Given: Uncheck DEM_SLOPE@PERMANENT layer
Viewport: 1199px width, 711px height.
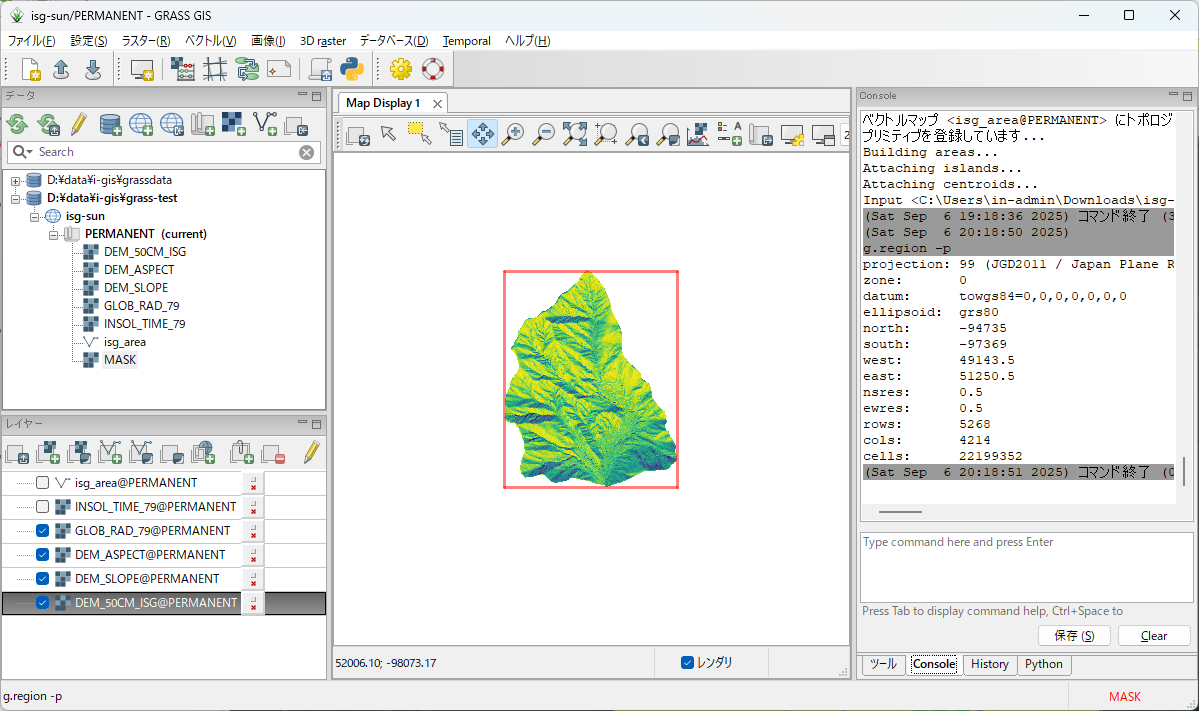Looking at the screenshot, I should (x=43, y=578).
